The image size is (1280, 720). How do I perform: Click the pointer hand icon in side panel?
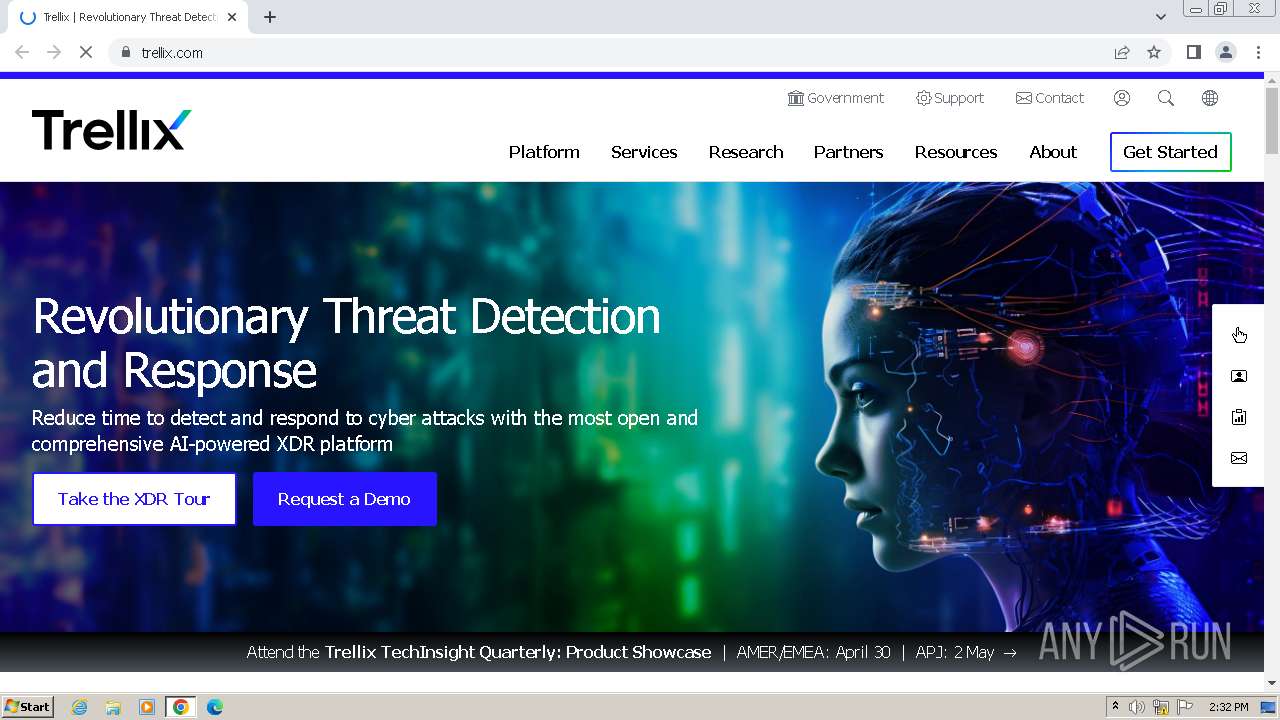point(1239,335)
